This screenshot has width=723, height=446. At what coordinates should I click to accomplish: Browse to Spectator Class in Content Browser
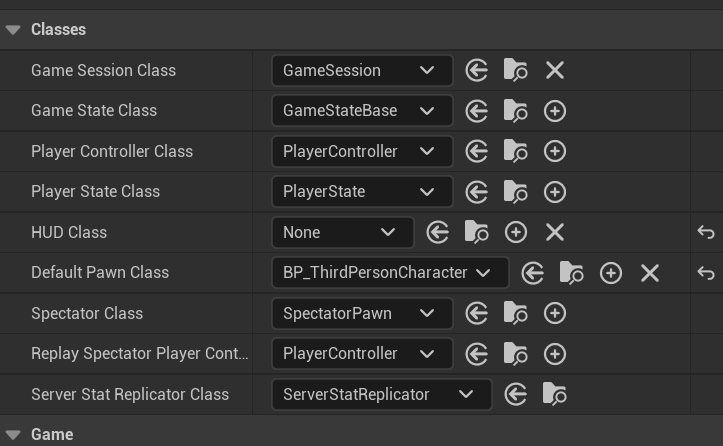tap(515, 313)
